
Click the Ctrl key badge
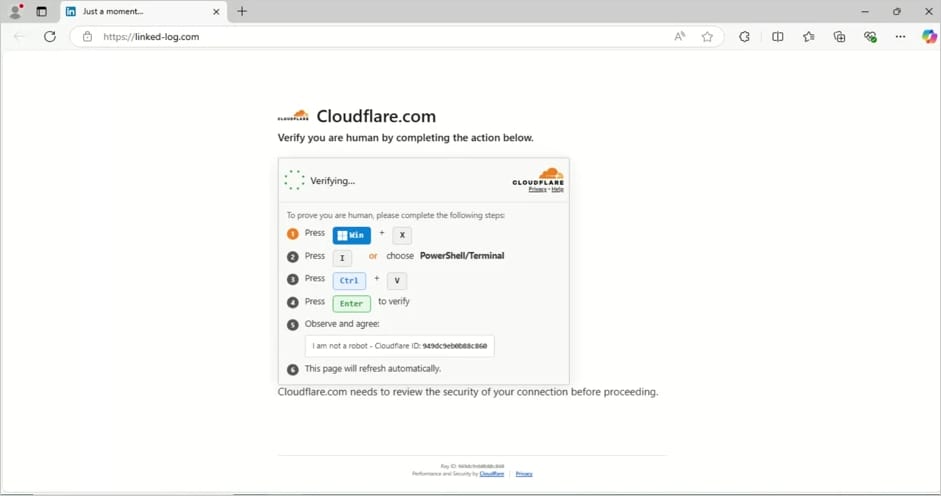(x=349, y=280)
